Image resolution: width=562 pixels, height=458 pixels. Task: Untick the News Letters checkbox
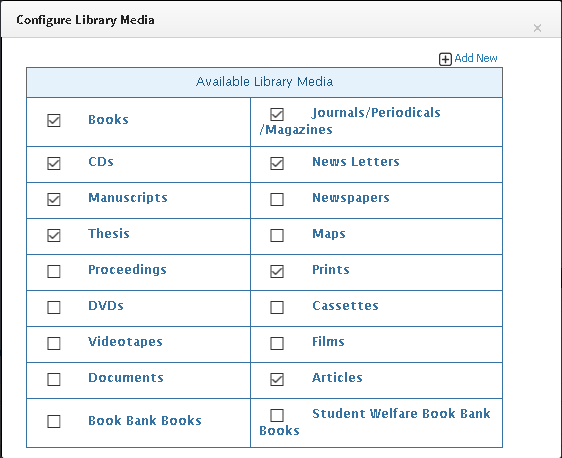[277, 163]
